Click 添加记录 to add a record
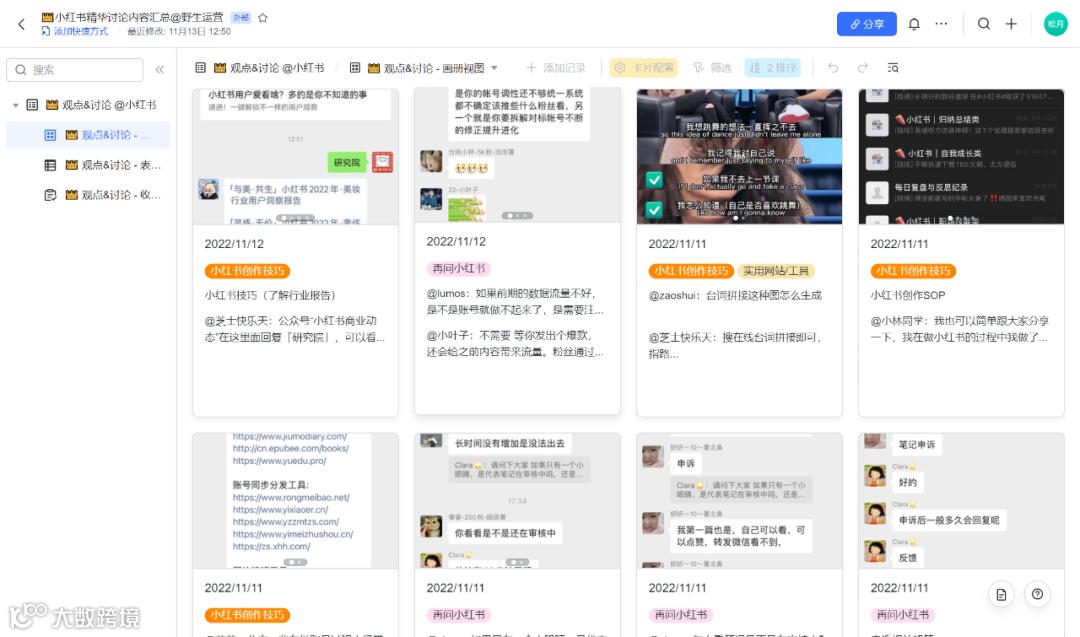Image resolution: width=1080 pixels, height=637 pixels. coord(555,67)
